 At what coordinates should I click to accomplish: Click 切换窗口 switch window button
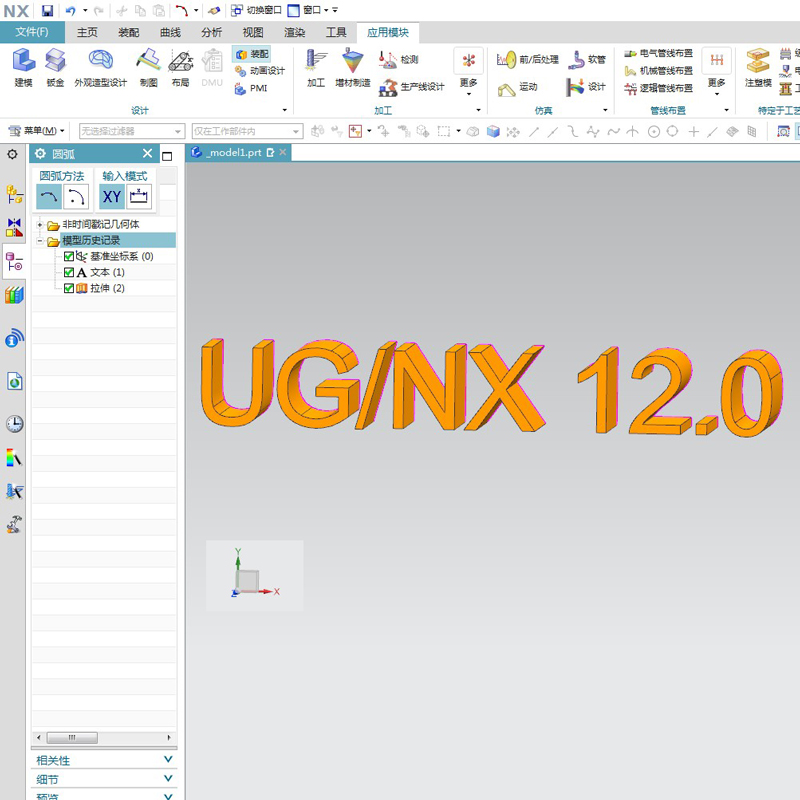[x=256, y=10]
